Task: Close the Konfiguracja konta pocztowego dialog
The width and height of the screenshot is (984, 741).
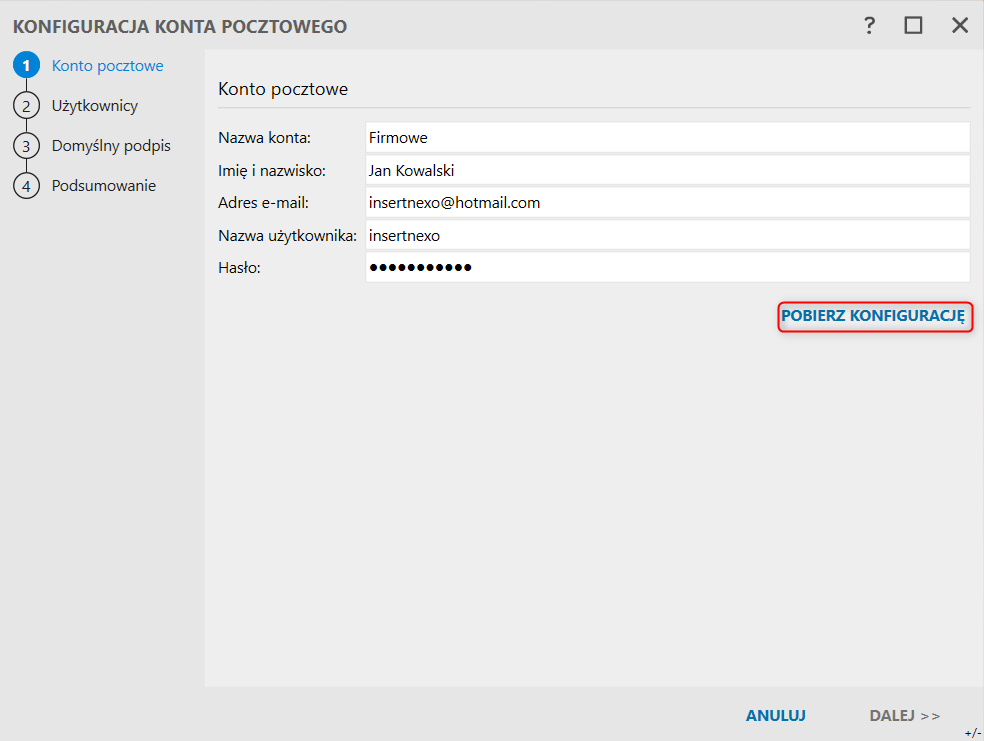Action: (960, 26)
